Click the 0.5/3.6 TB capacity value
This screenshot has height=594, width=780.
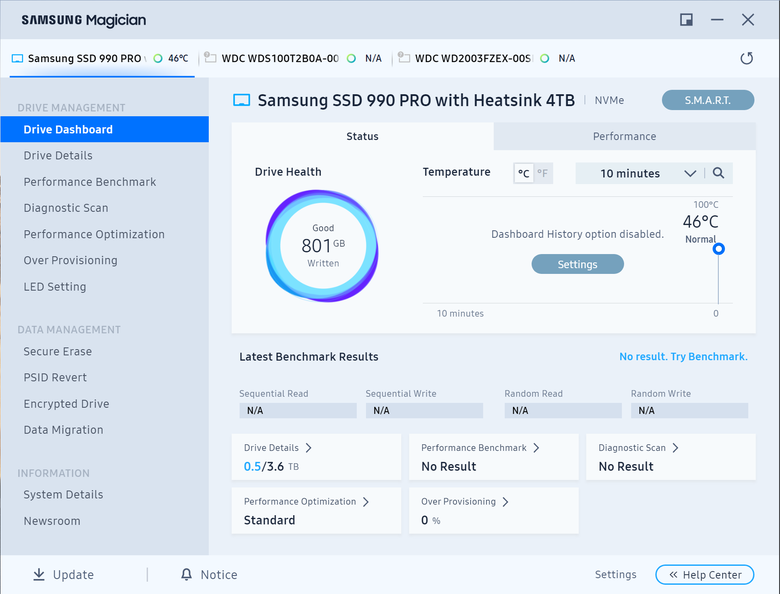click(x=271, y=467)
